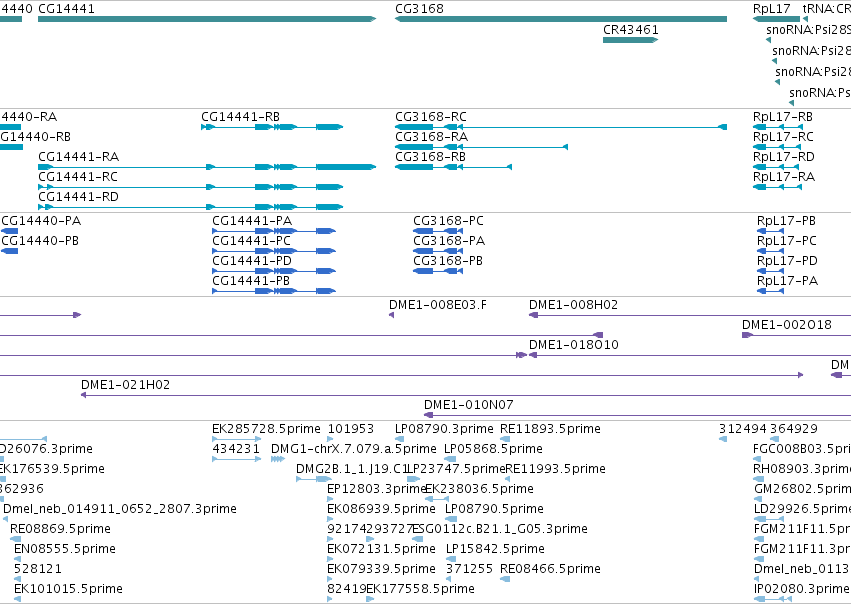Click the LD29926.5prime EST feature
This screenshot has height=604, width=851.
(x=769, y=519)
